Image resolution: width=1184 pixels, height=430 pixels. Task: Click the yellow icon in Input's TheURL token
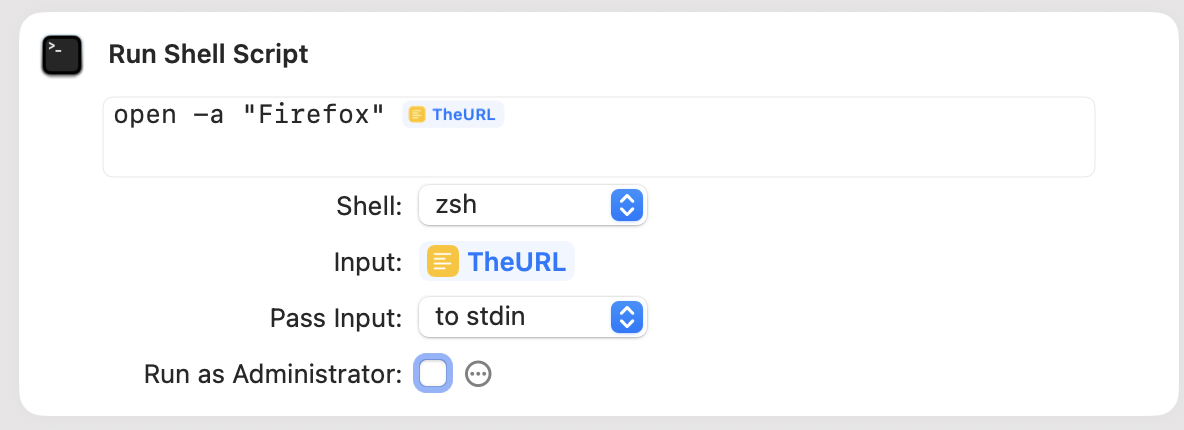[x=442, y=261]
